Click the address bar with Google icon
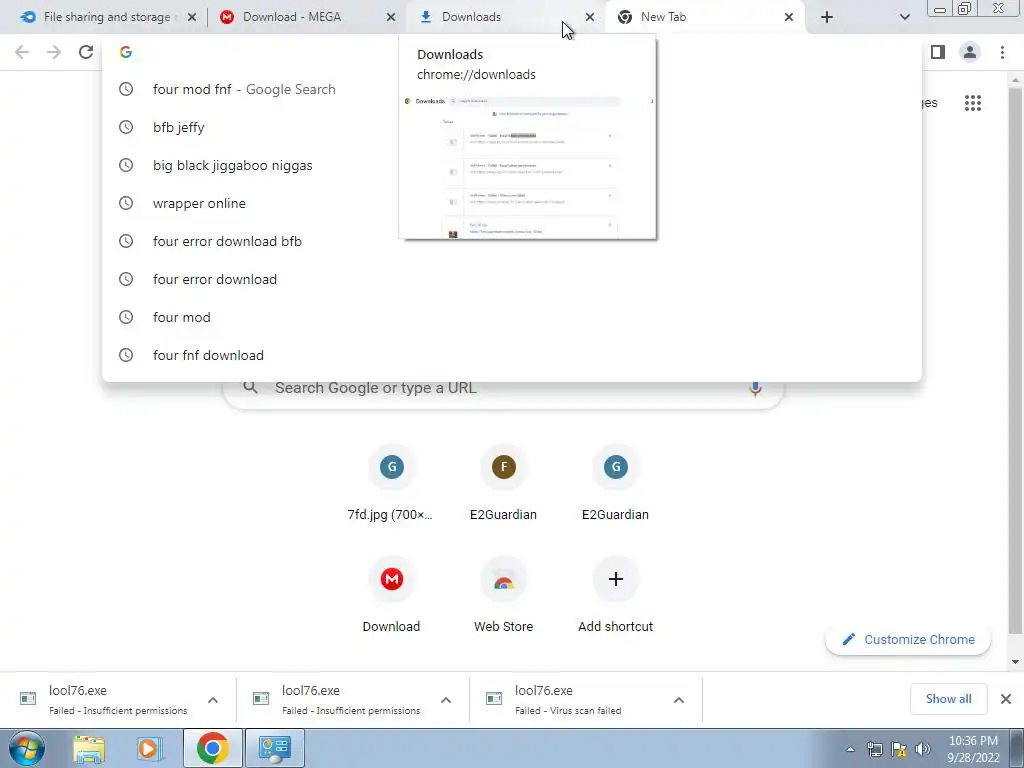Viewport: 1024px width, 768px height. coord(511,52)
